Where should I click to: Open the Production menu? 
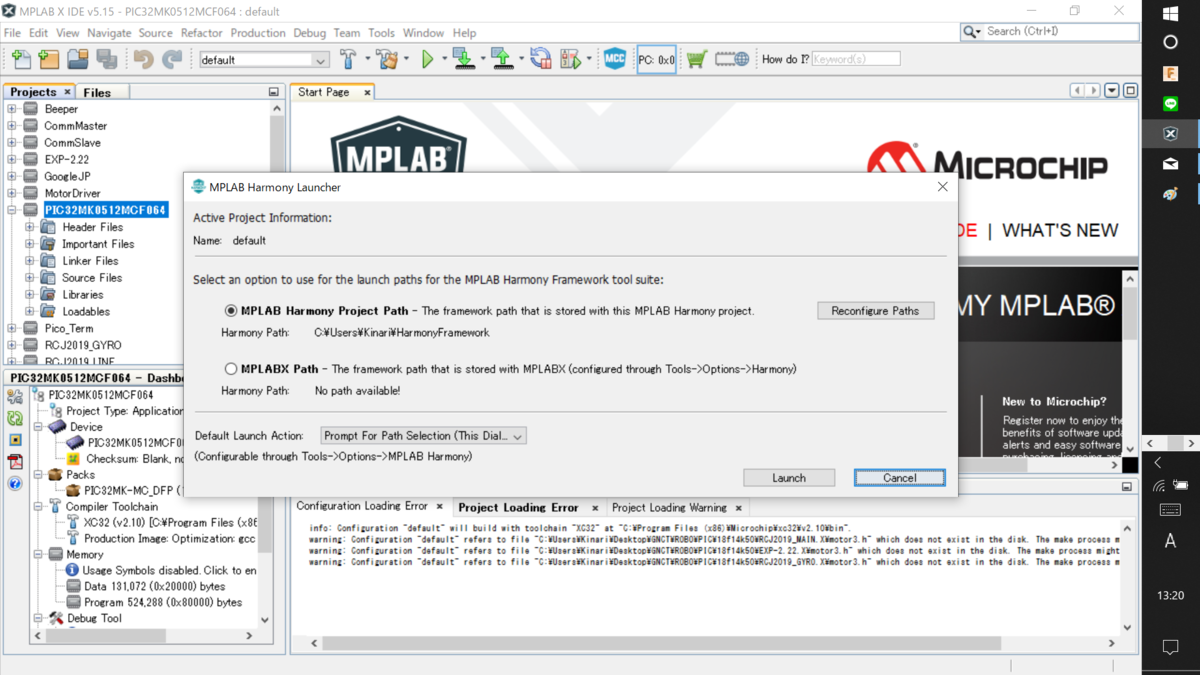click(x=258, y=33)
